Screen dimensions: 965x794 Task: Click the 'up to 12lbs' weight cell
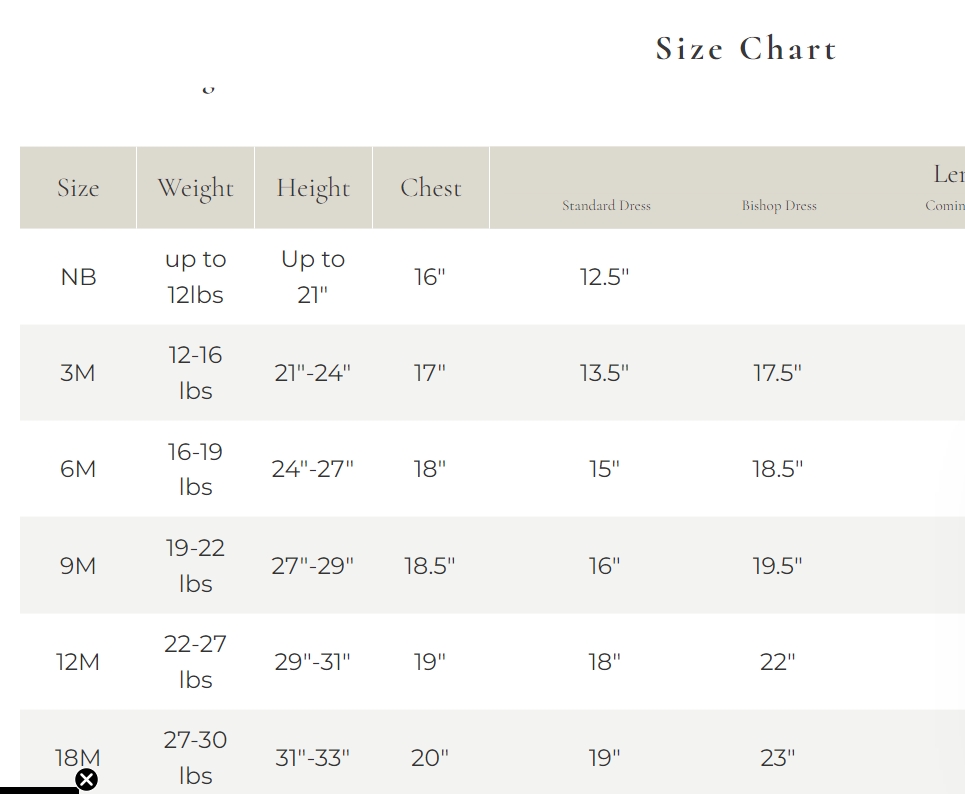tap(195, 277)
